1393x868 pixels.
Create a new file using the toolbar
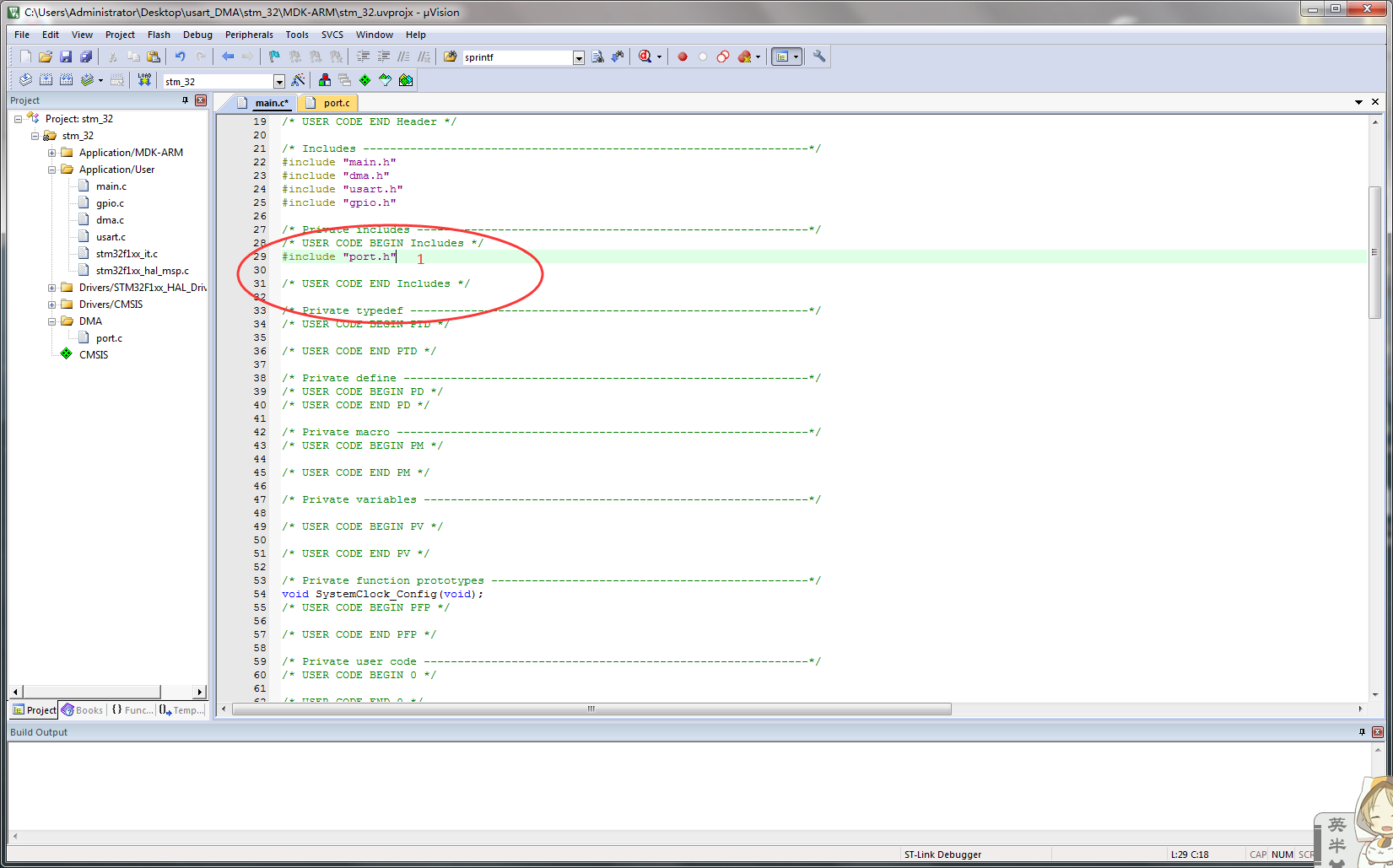coord(25,57)
